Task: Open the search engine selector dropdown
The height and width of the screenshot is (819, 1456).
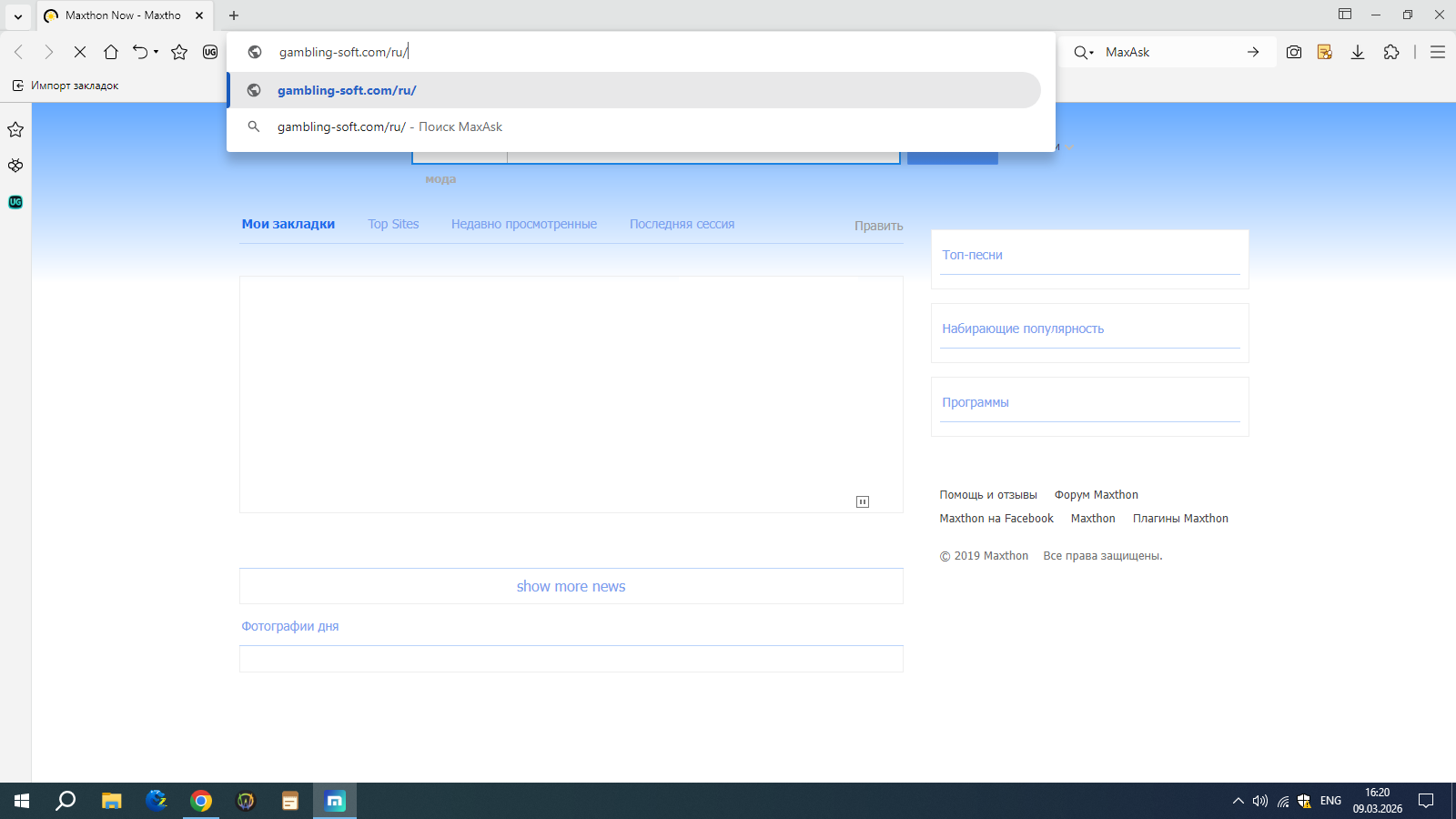Action: 1083,52
